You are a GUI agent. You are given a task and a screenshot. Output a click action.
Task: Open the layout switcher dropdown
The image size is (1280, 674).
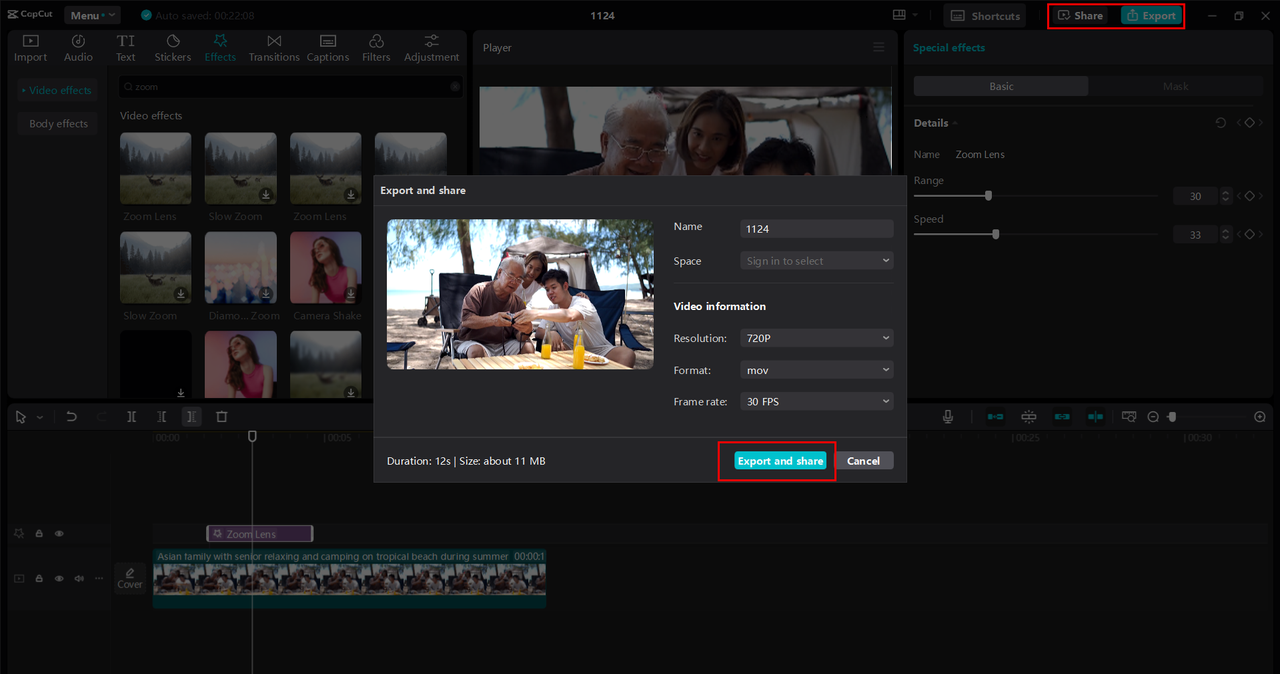pyautogui.click(x=906, y=15)
